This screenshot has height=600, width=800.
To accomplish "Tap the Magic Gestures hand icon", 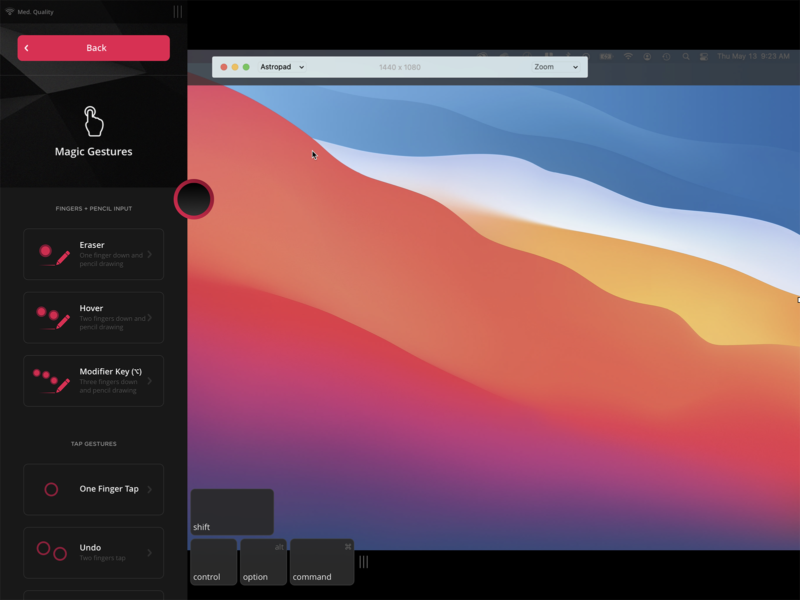I will [x=93, y=121].
